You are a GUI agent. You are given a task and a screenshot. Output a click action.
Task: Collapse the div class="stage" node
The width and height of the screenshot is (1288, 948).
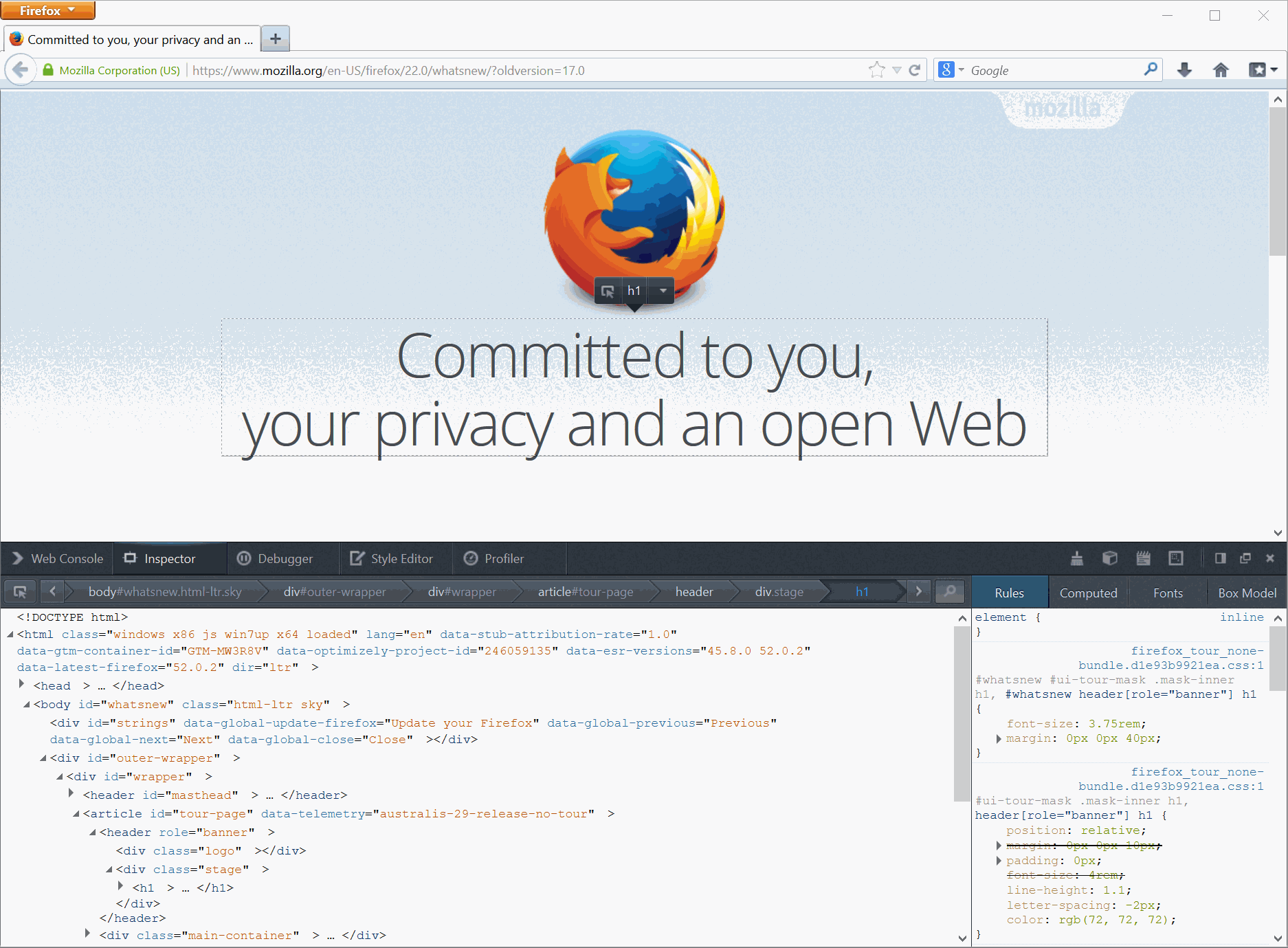(109, 869)
